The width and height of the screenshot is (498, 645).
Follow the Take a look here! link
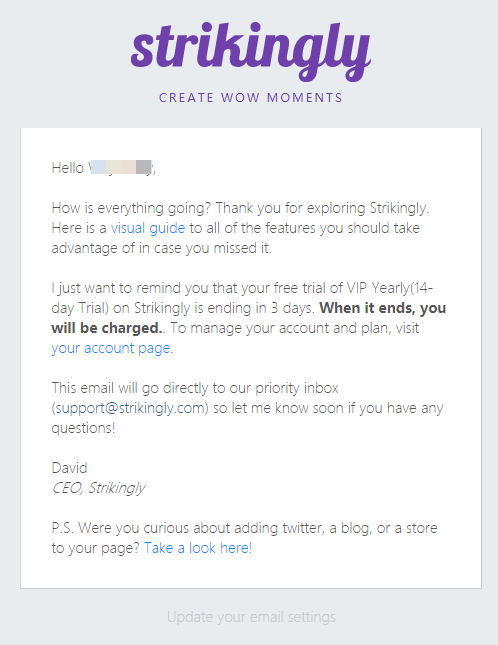pos(198,548)
